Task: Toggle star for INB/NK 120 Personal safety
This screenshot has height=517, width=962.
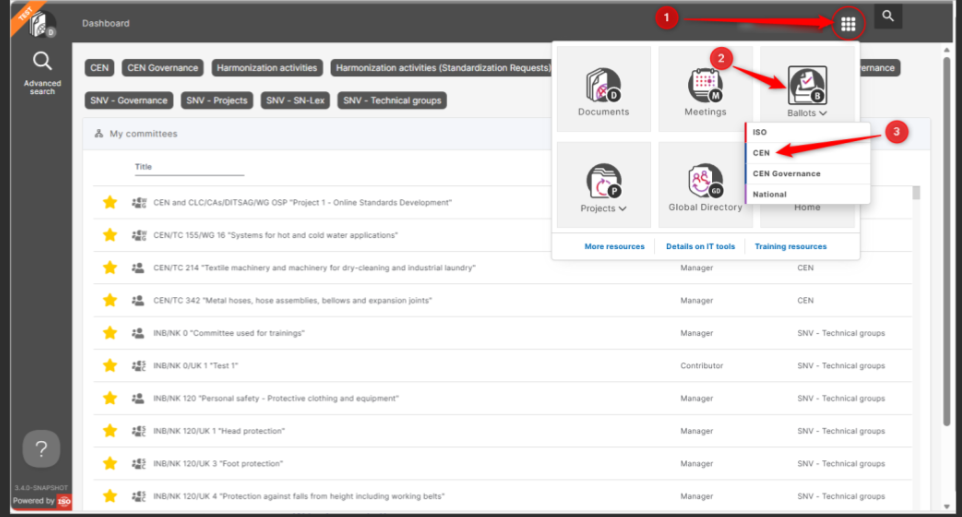Action: (x=110, y=399)
